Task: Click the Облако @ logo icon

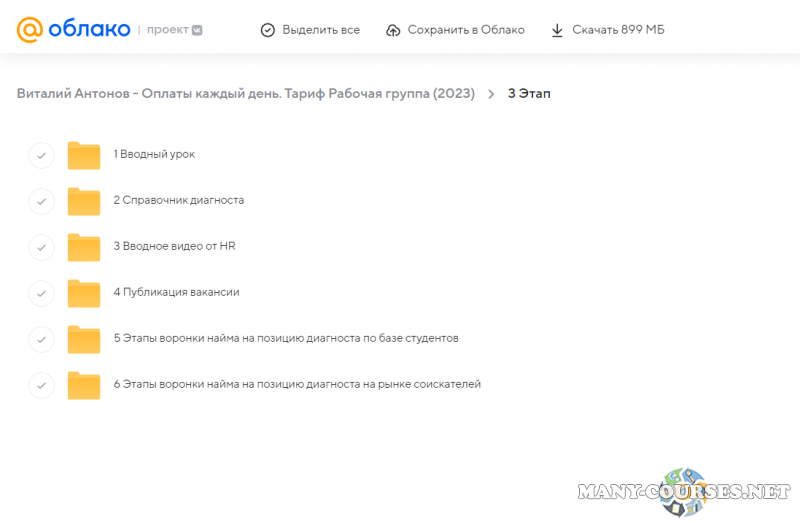Action: (30, 29)
